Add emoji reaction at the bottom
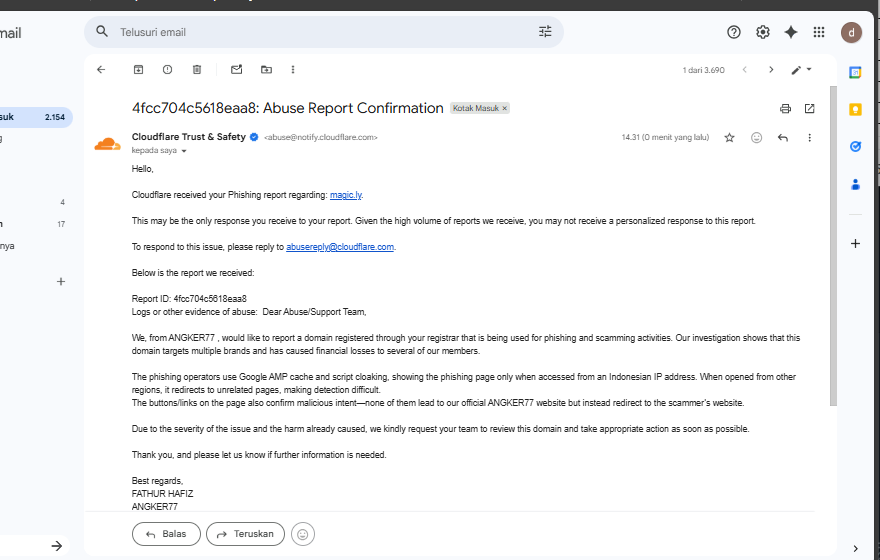 coord(302,534)
